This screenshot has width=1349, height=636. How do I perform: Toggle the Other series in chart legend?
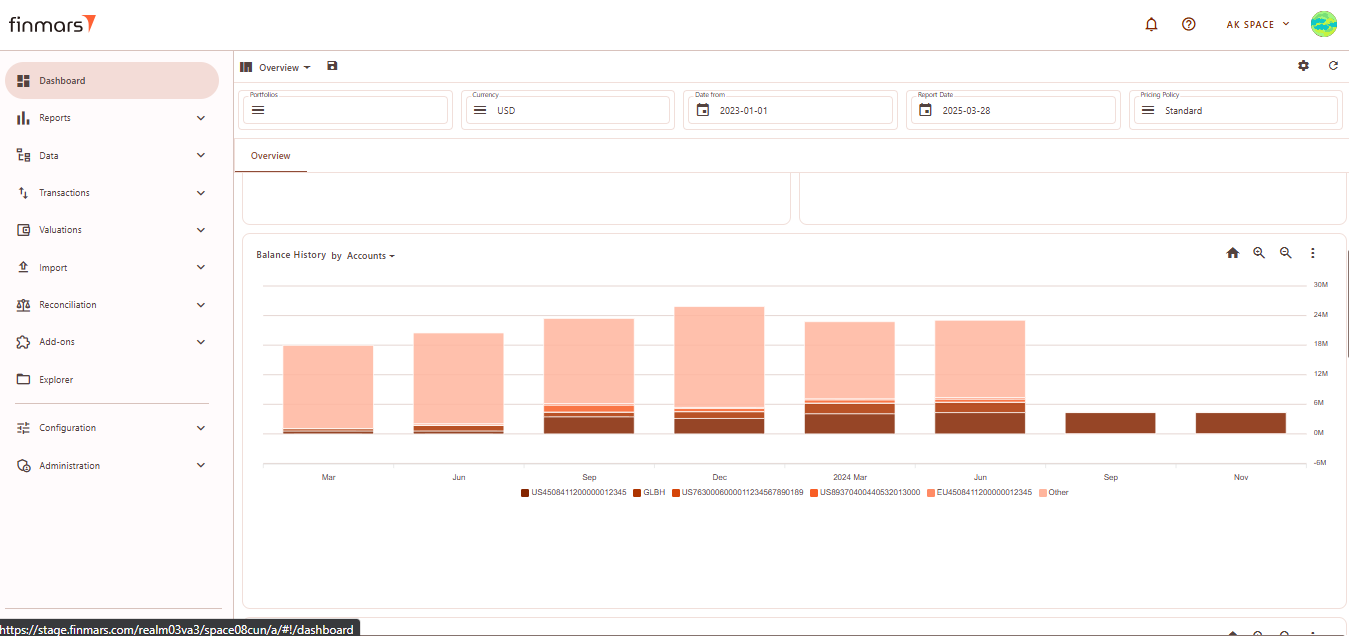pos(1054,493)
